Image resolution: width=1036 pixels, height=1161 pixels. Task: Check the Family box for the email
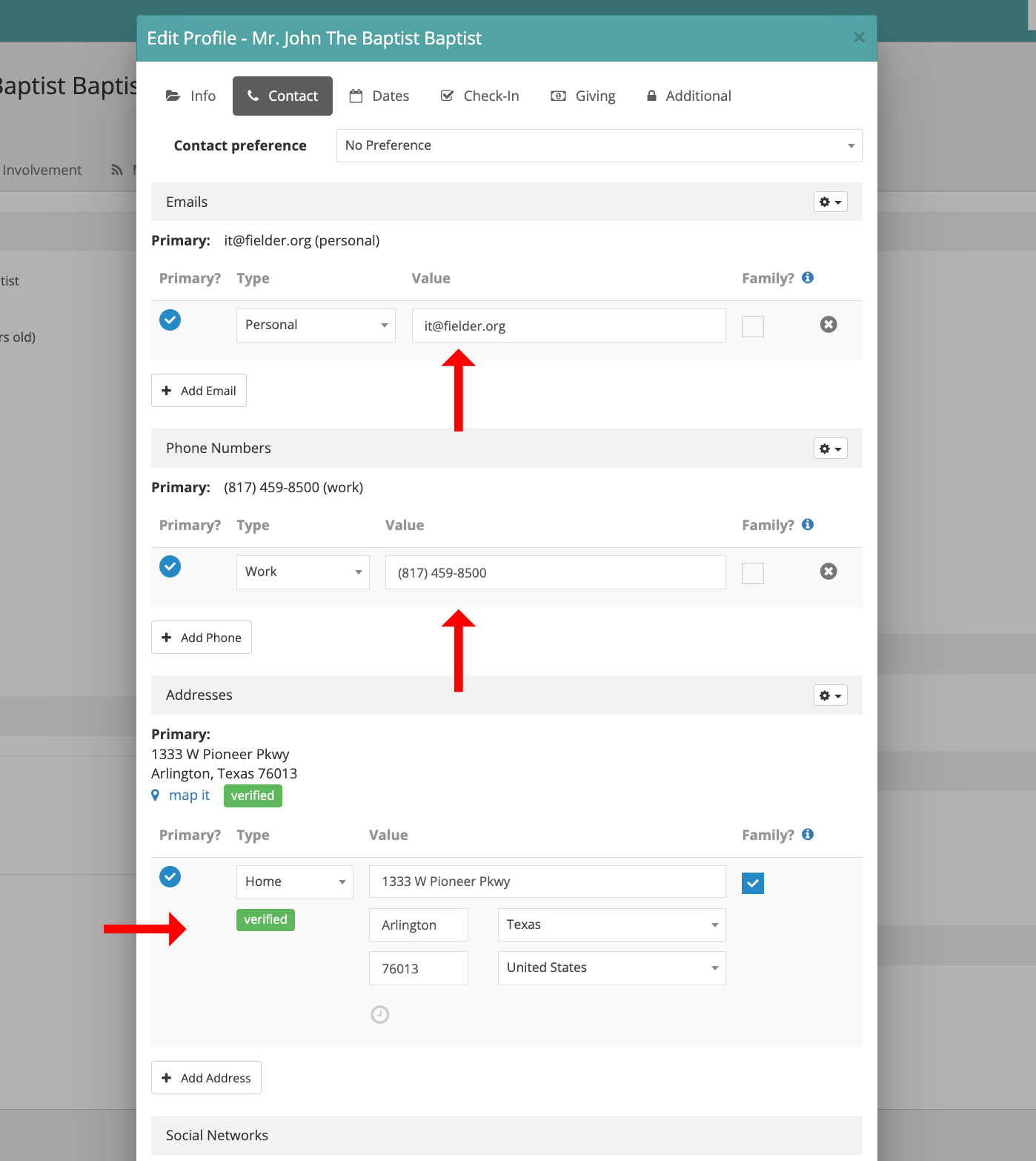pyautogui.click(x=752, y=326)
